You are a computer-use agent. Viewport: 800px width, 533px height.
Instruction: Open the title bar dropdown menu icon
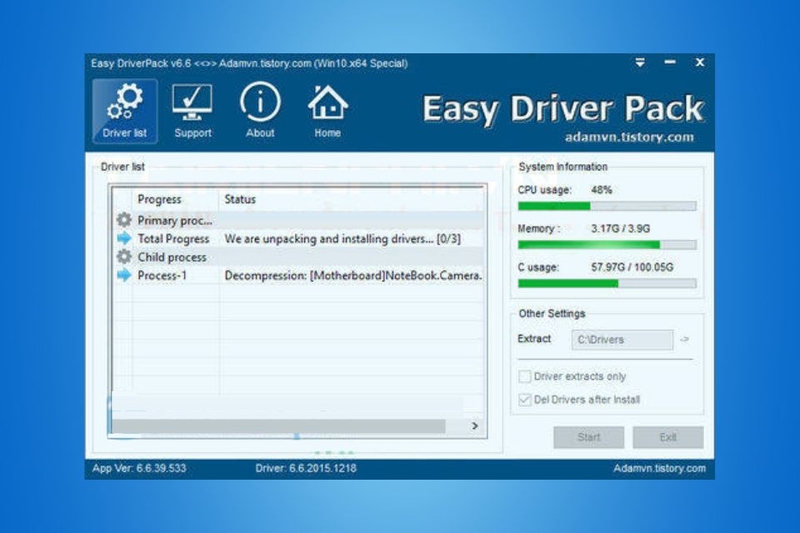click(640, 63)
